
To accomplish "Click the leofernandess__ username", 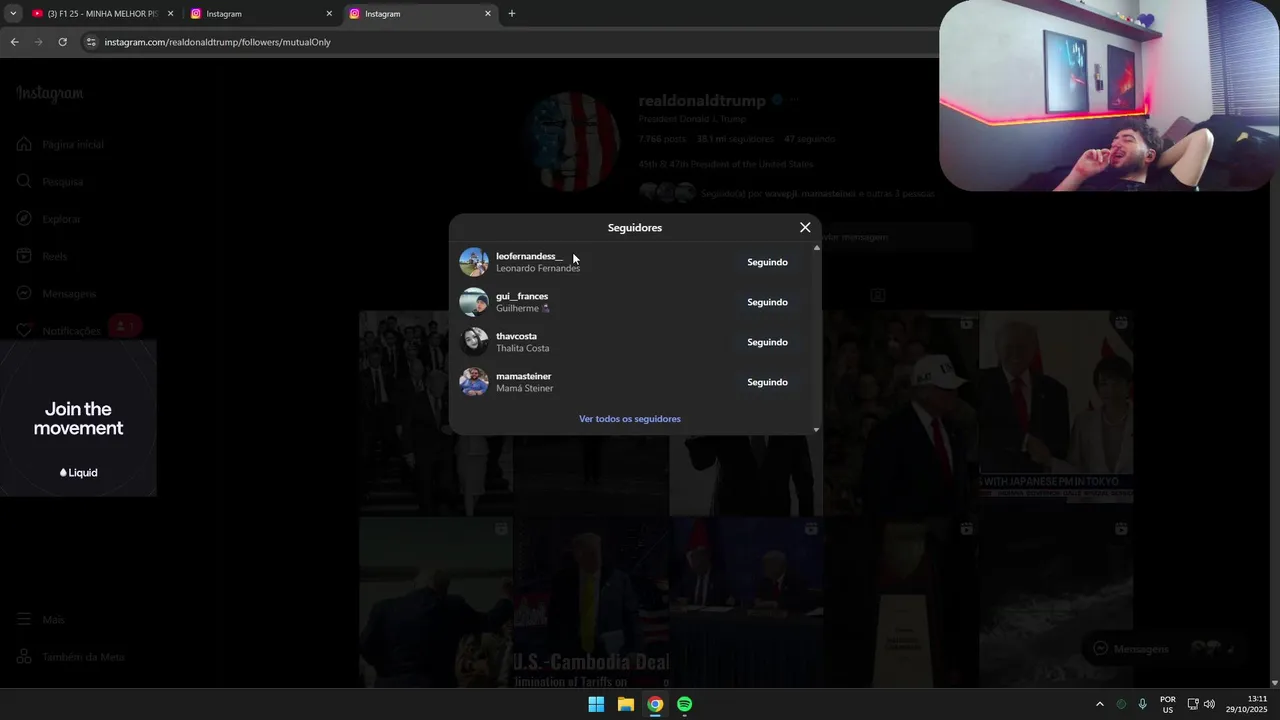I will 529,256.
